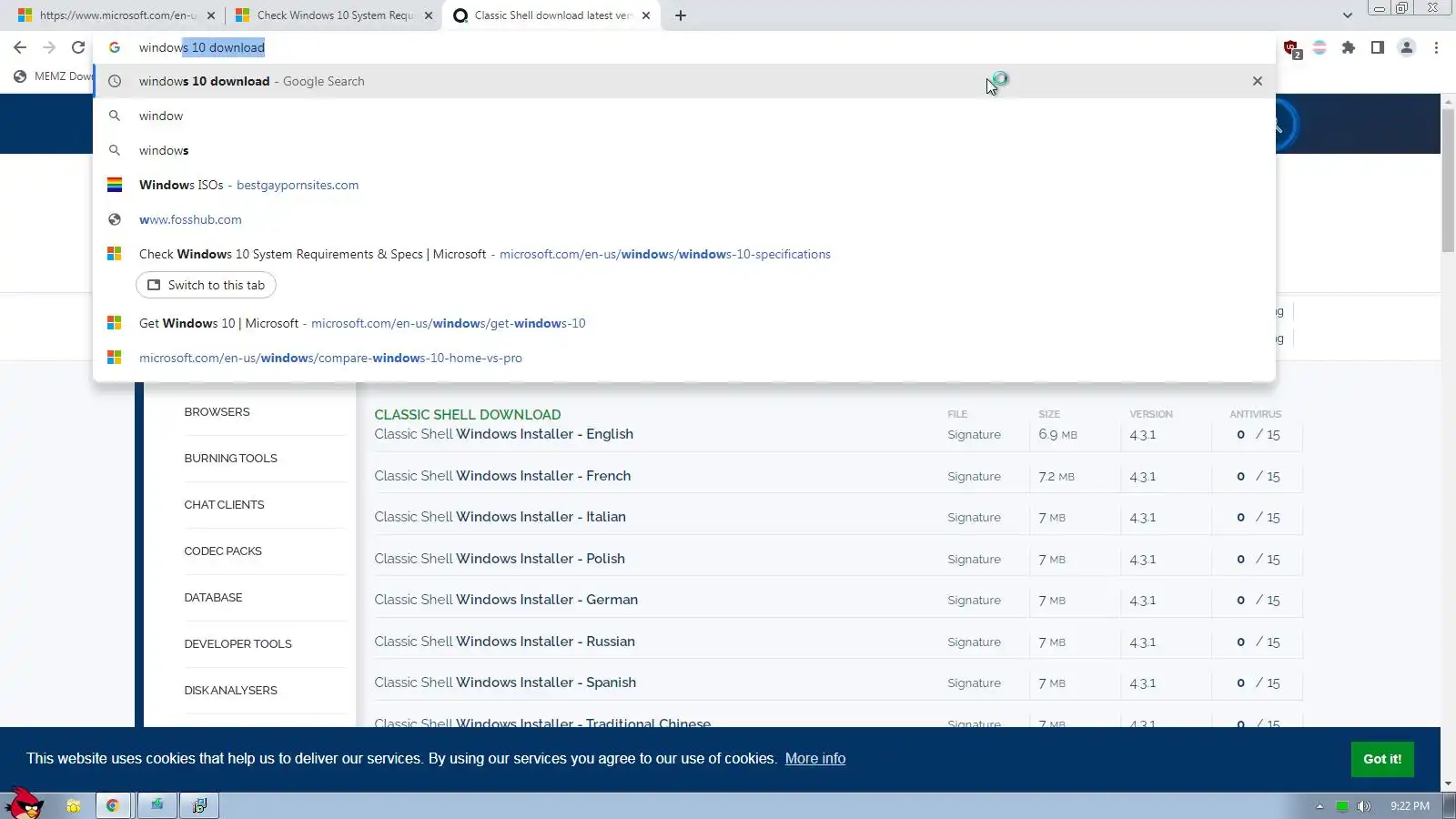The width and height of the screenshot is (1456, 819).
Task: Open the uBlock Origin extension icon
Action: point(1291,48)
